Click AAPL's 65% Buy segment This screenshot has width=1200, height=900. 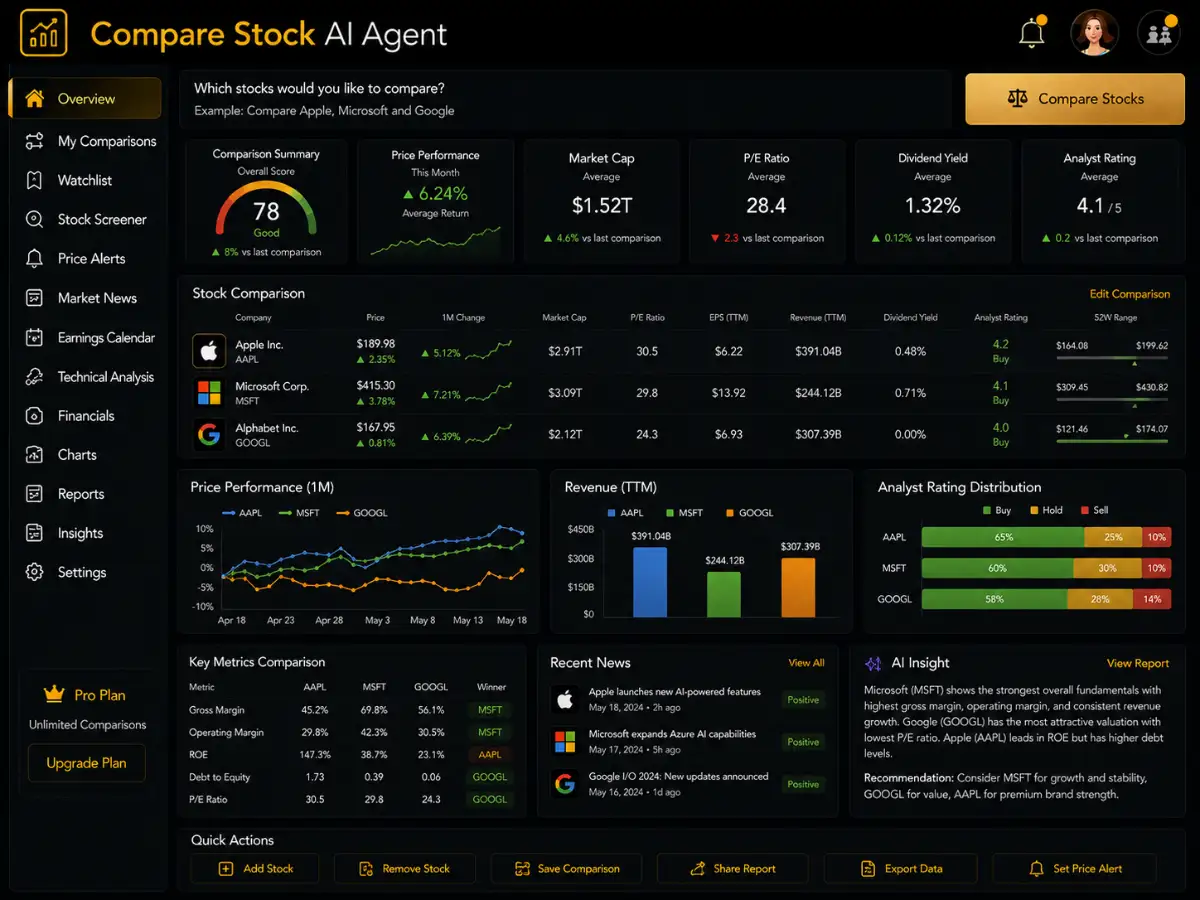(x=1002, y=537)
